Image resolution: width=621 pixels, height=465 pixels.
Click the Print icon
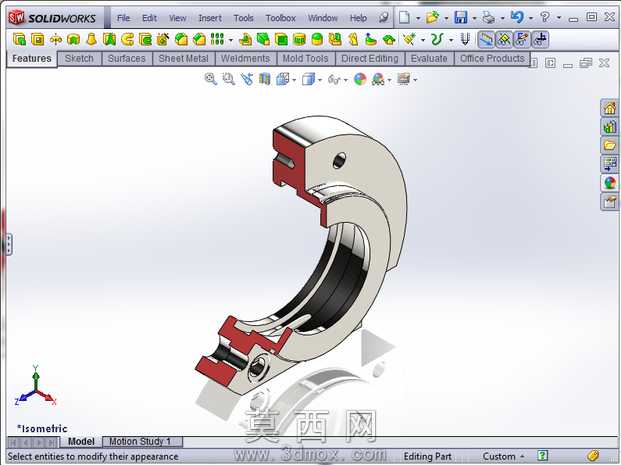(x=488, y=17)
